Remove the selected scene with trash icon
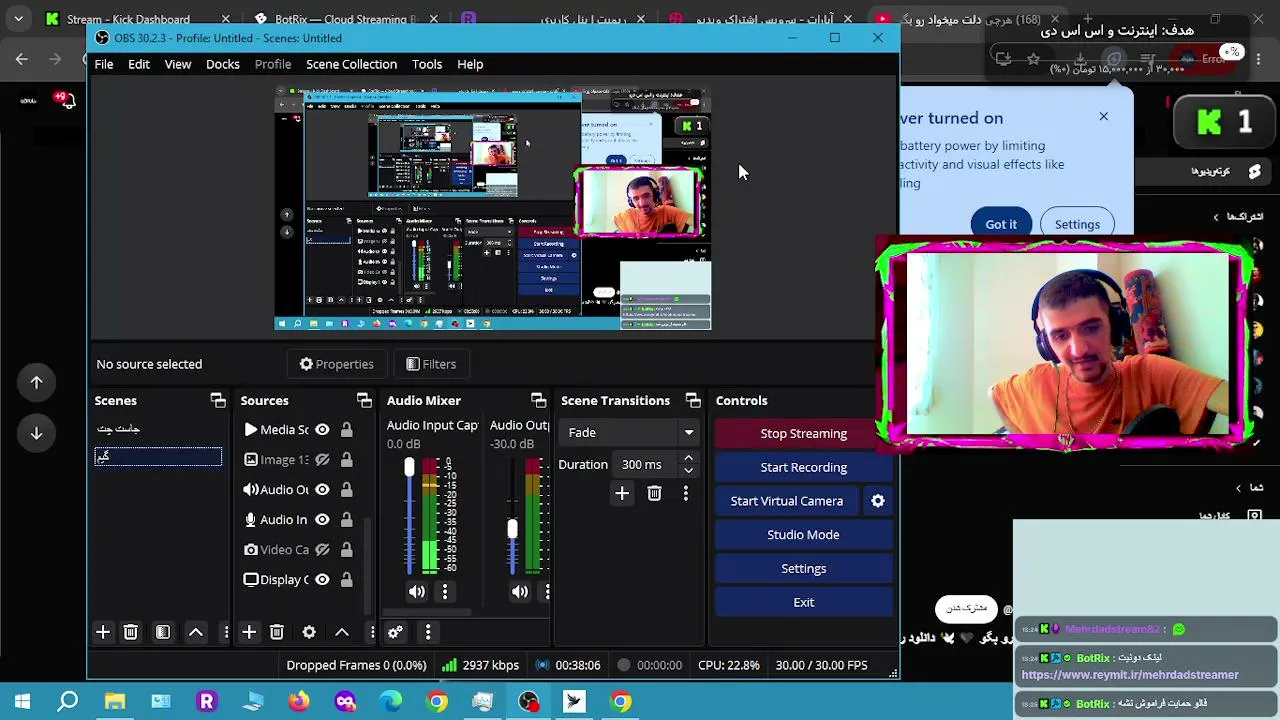This screenshot has width=1280, height=720. 130,632
